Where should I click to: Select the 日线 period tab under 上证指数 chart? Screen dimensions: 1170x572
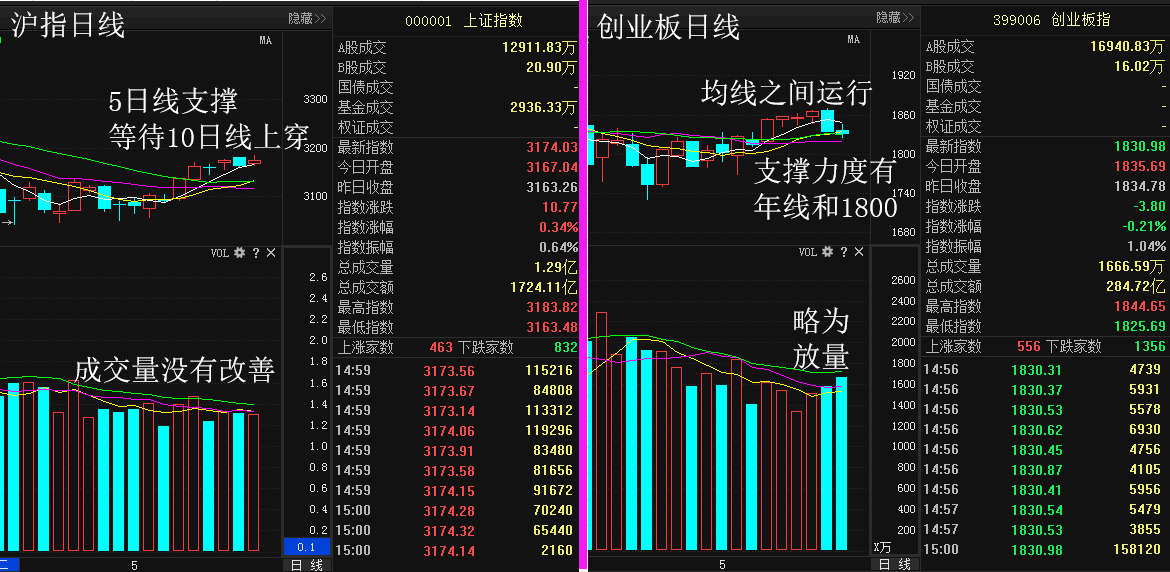point(305,565)
